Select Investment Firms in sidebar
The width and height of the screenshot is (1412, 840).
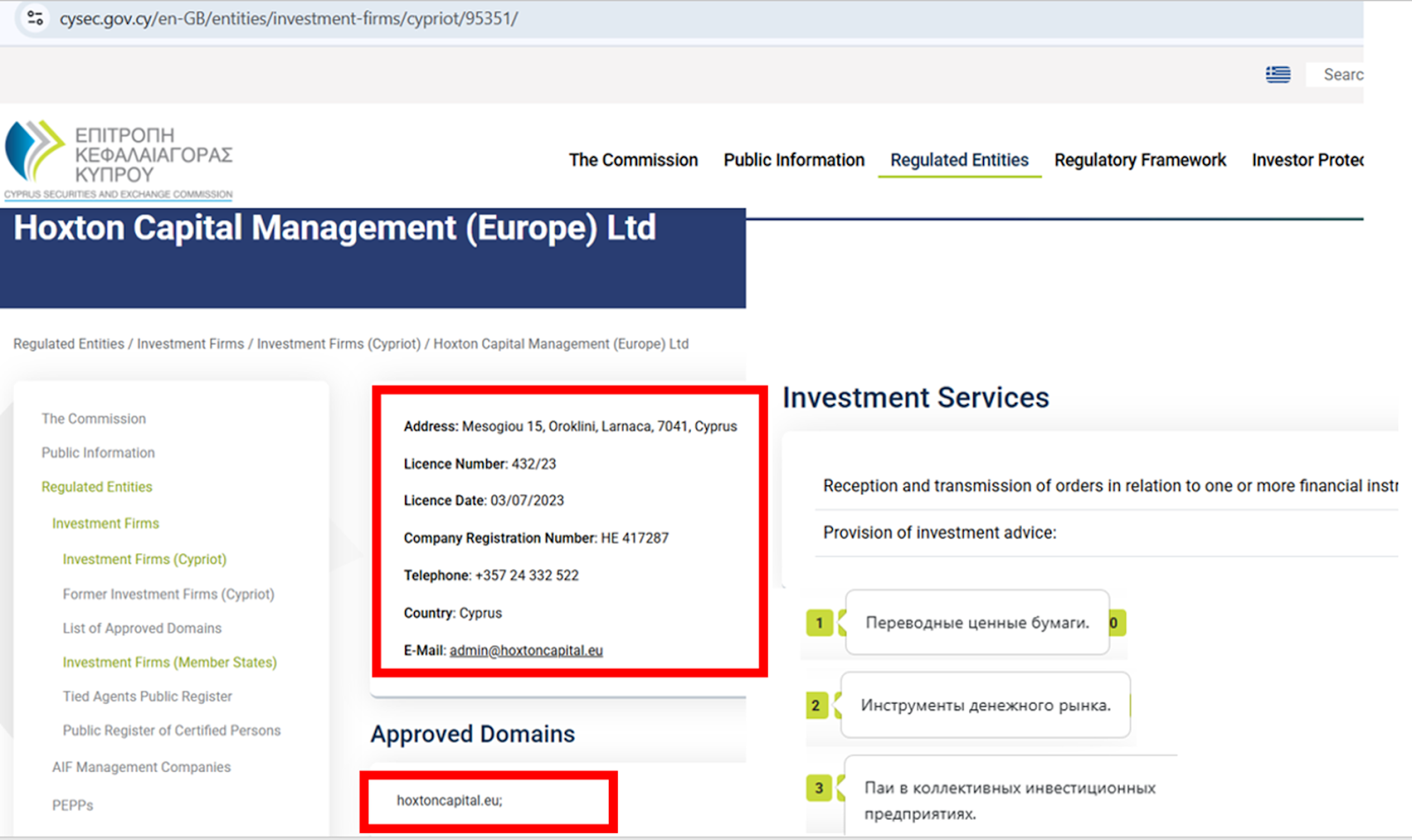(x=106, y=523)
